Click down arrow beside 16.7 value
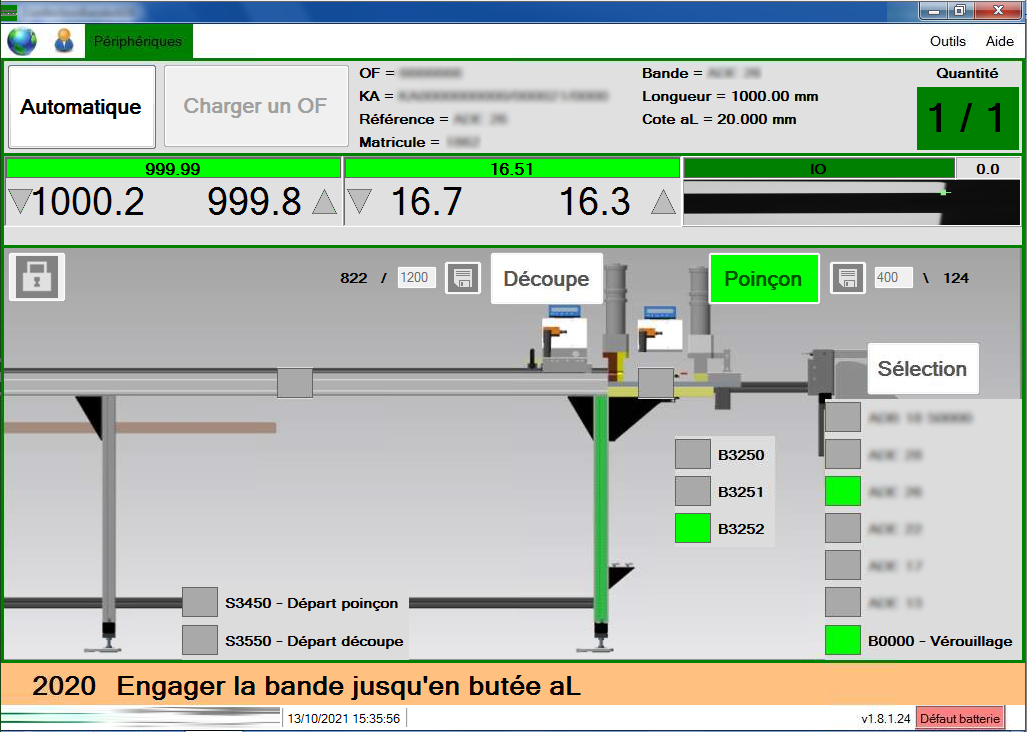The width and height of the screenshot is (1027, 732). (x=359, y=203)
